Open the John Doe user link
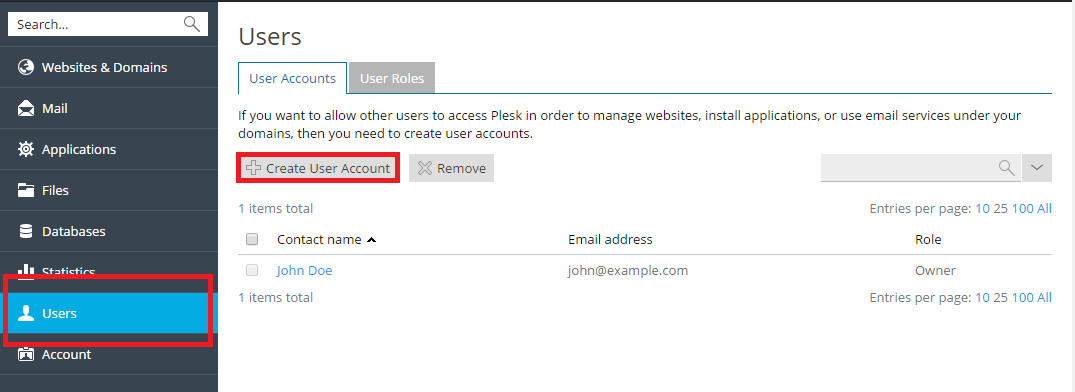 pyautogui.click(x=304, y=271)
